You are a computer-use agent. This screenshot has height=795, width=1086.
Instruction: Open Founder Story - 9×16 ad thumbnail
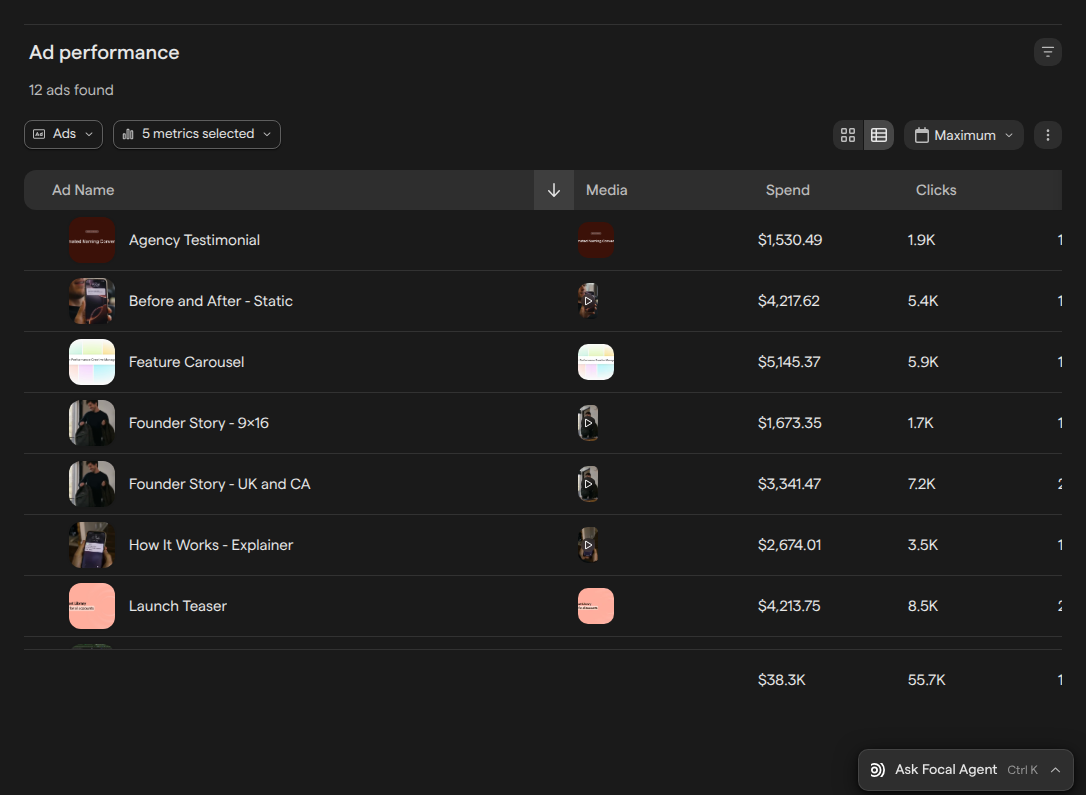tap(92, 423)
